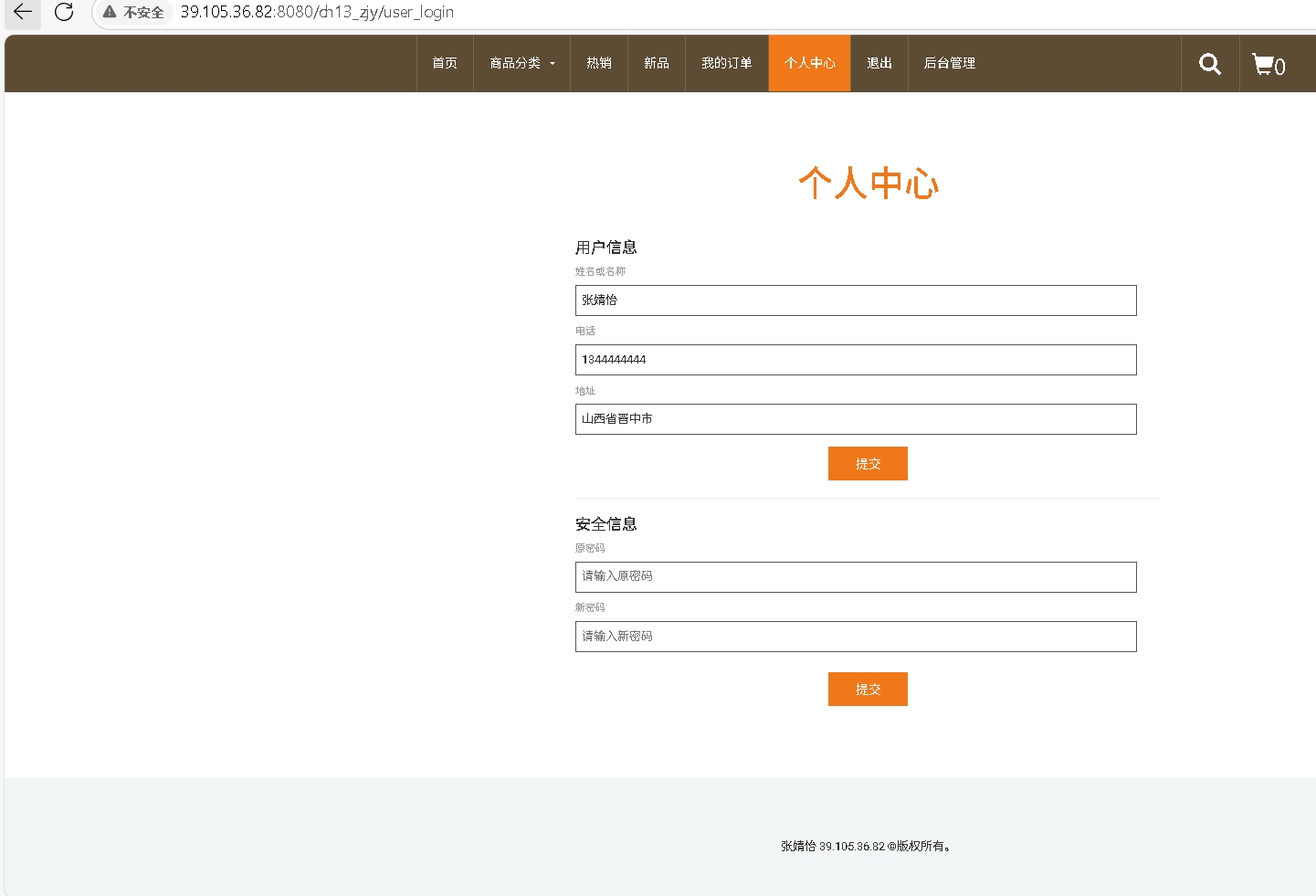Open 后台管理 link

point(949,63)
